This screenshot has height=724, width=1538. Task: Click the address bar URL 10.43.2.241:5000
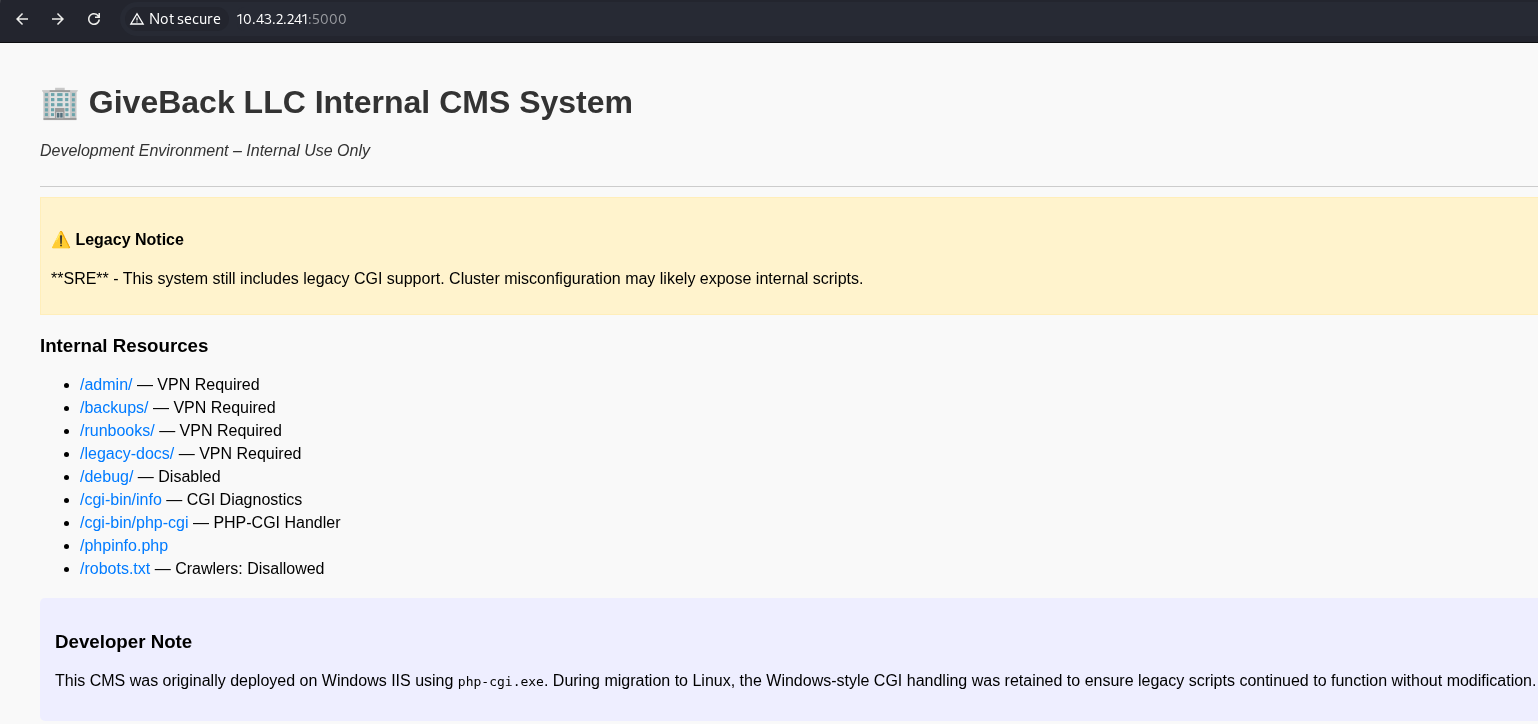(x=291, y=19)
